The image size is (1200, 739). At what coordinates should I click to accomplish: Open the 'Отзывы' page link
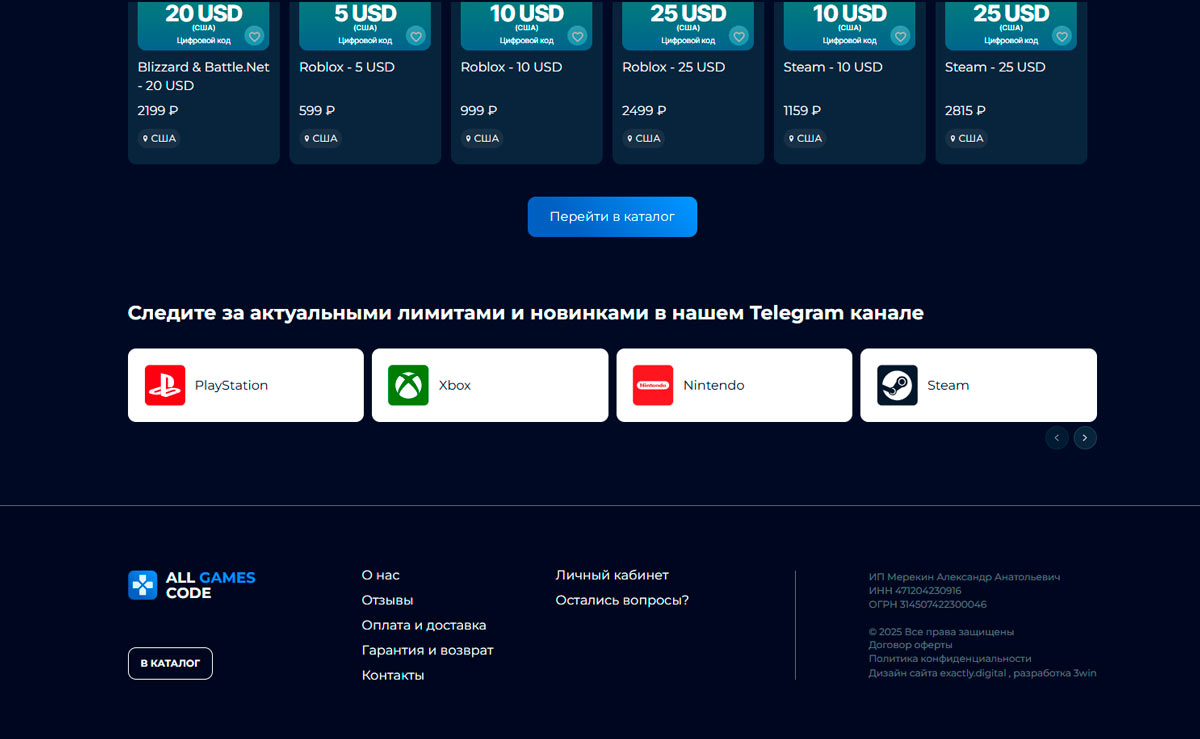[x=387, y=600]
